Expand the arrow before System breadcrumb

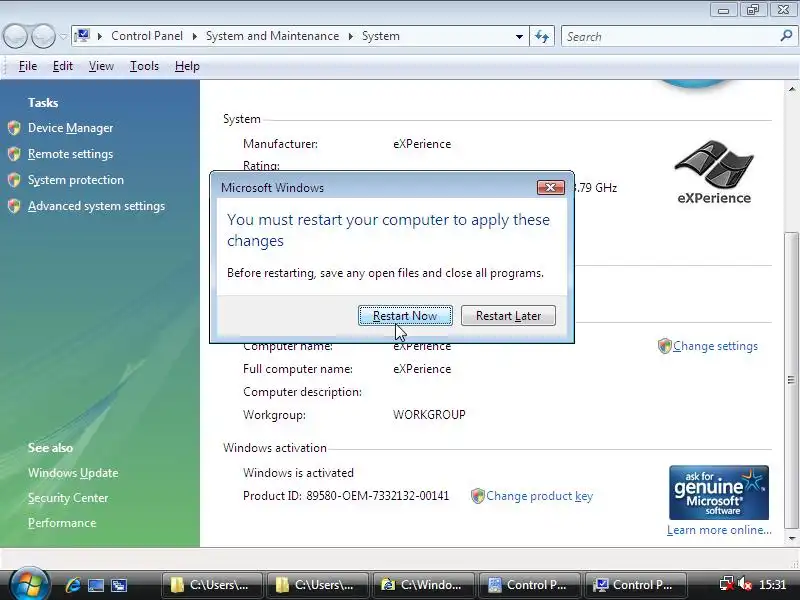(351, 36)
